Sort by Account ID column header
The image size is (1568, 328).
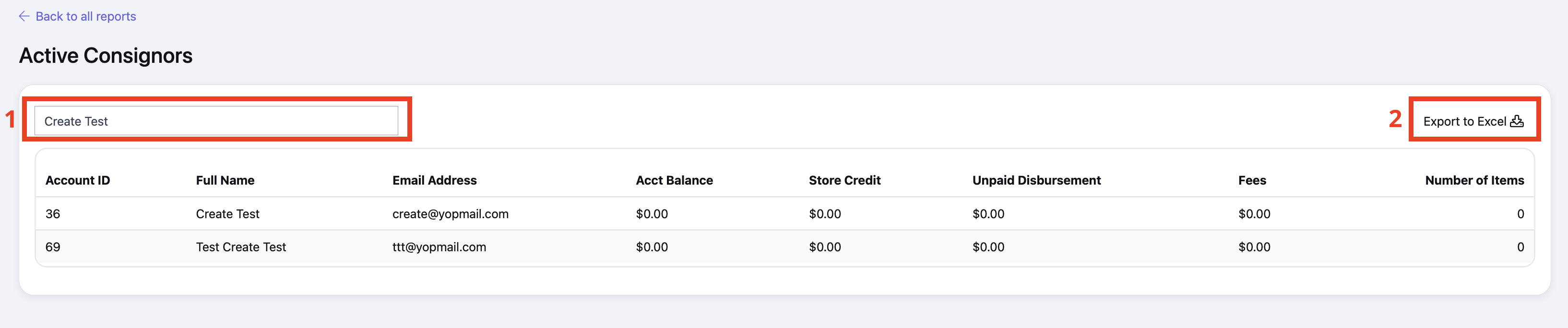click(x=78, y=180)
